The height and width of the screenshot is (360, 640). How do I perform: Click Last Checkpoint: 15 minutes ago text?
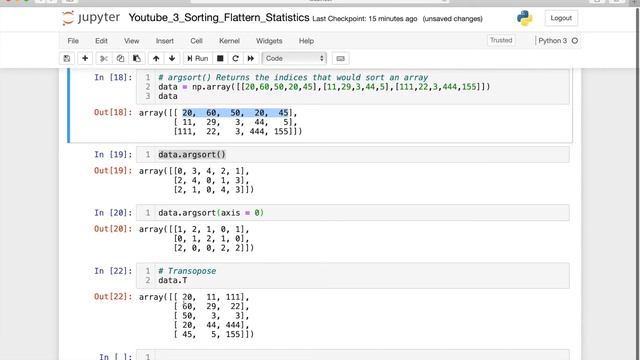364,19
